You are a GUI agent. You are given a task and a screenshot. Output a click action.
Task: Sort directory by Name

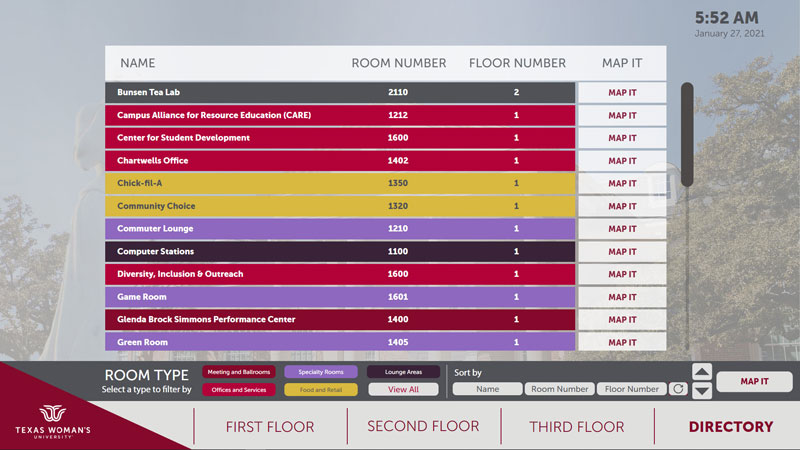(487, 389)
